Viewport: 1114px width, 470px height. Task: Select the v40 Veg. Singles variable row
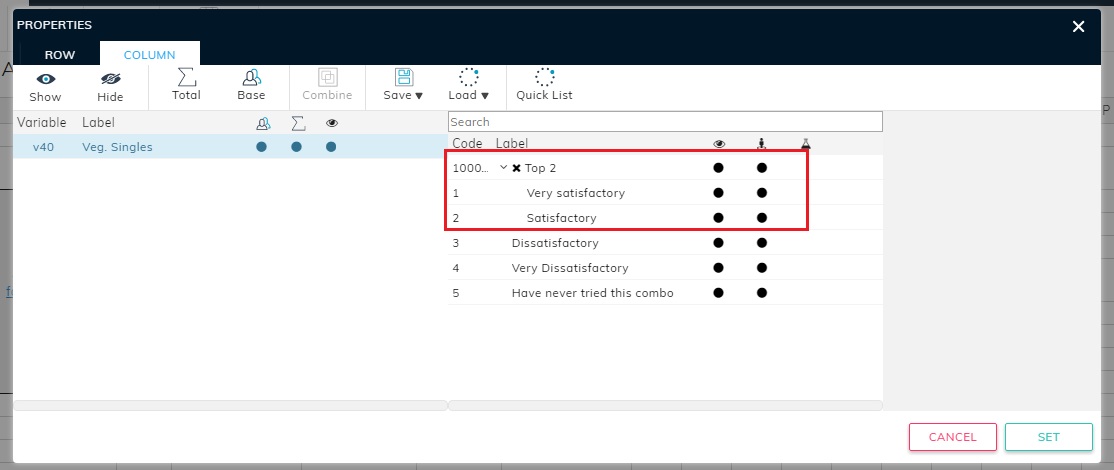230,147
